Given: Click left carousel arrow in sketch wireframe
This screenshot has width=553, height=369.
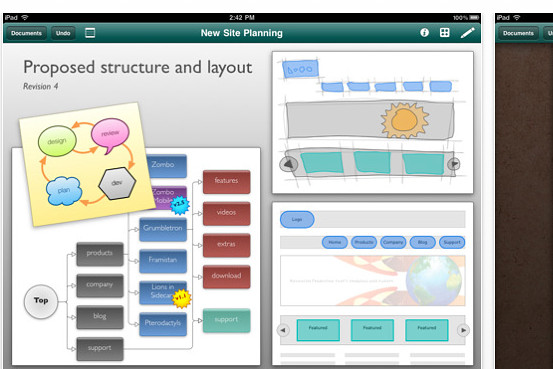Looking at the screenshot, I should 289,164.
